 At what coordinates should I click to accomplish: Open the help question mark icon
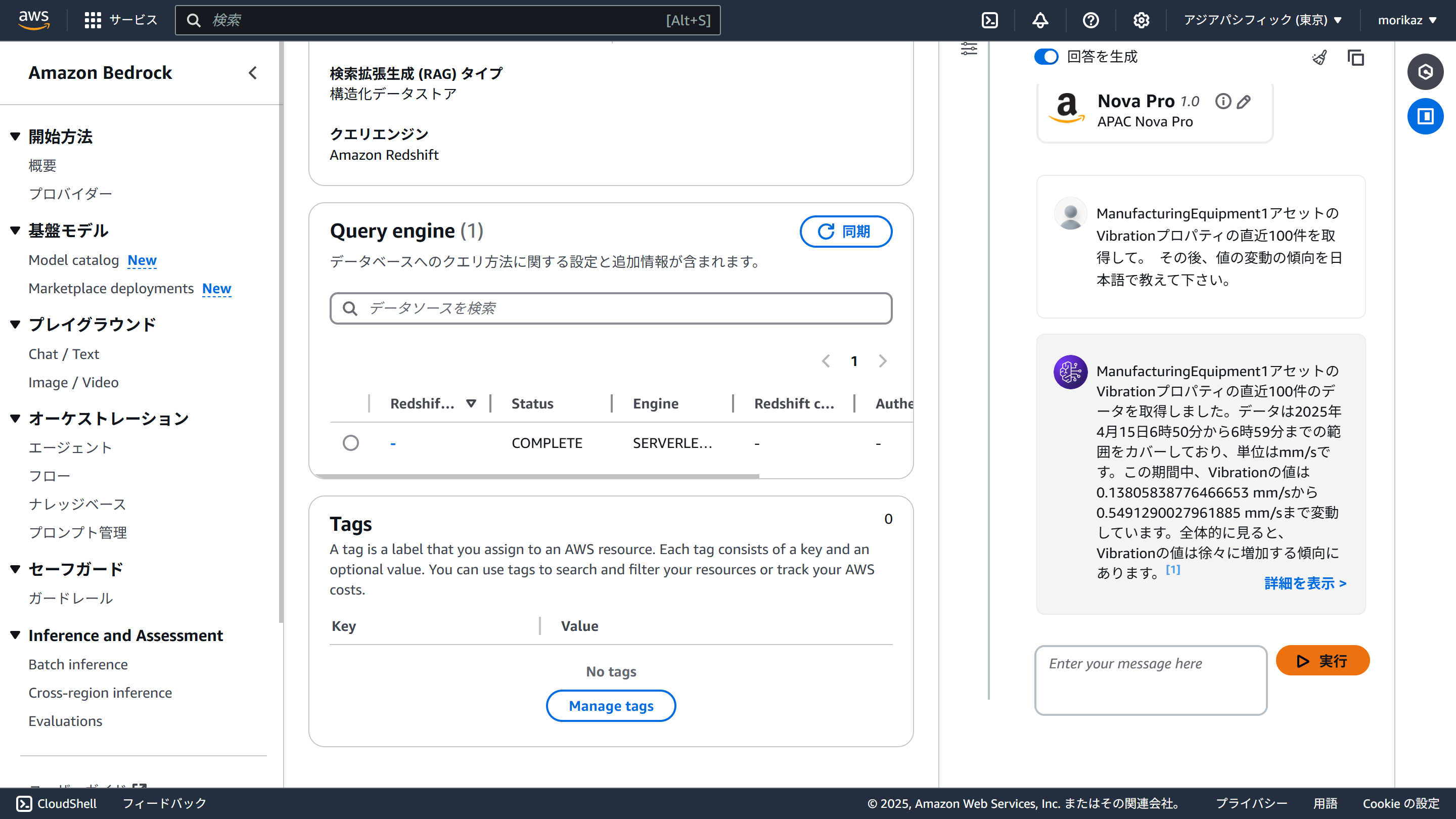pos(1090,20)
